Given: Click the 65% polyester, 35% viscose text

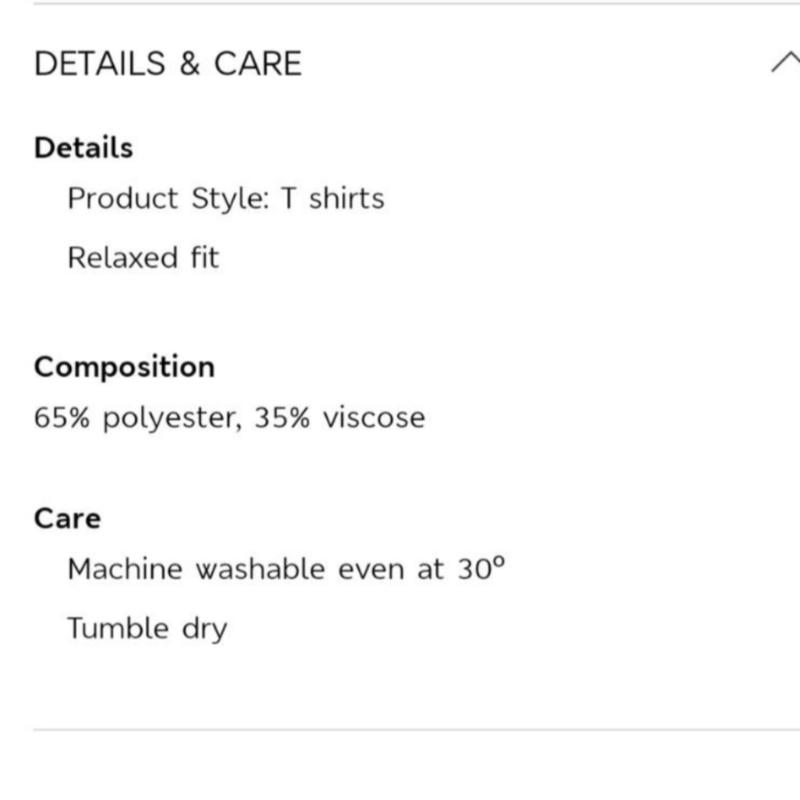Looking at the screenshot, I should pos(229,418).
